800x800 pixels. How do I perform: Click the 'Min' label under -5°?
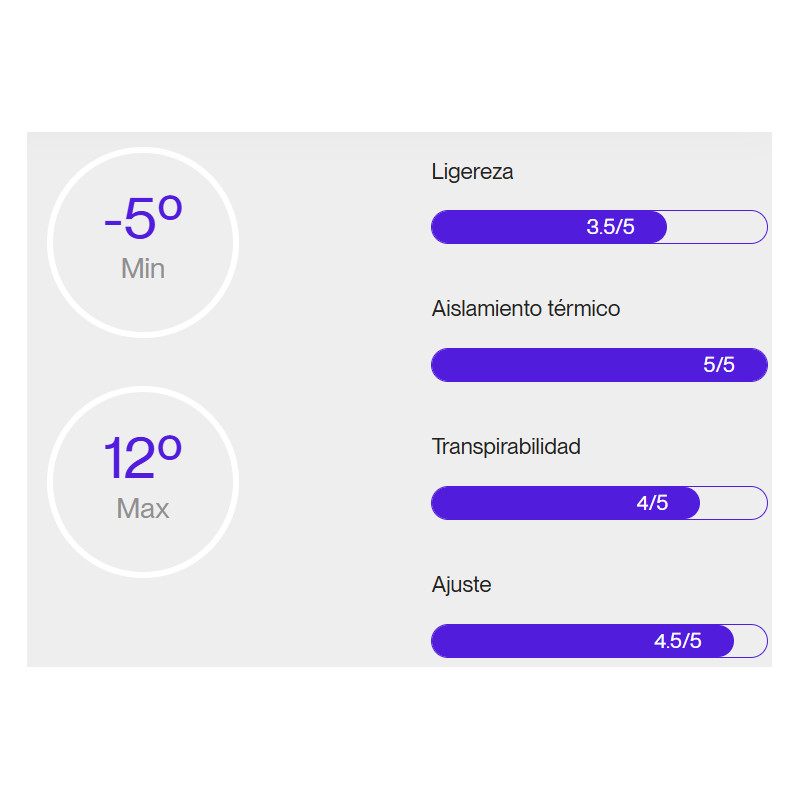pyautogui.click(x=143, y=269)
